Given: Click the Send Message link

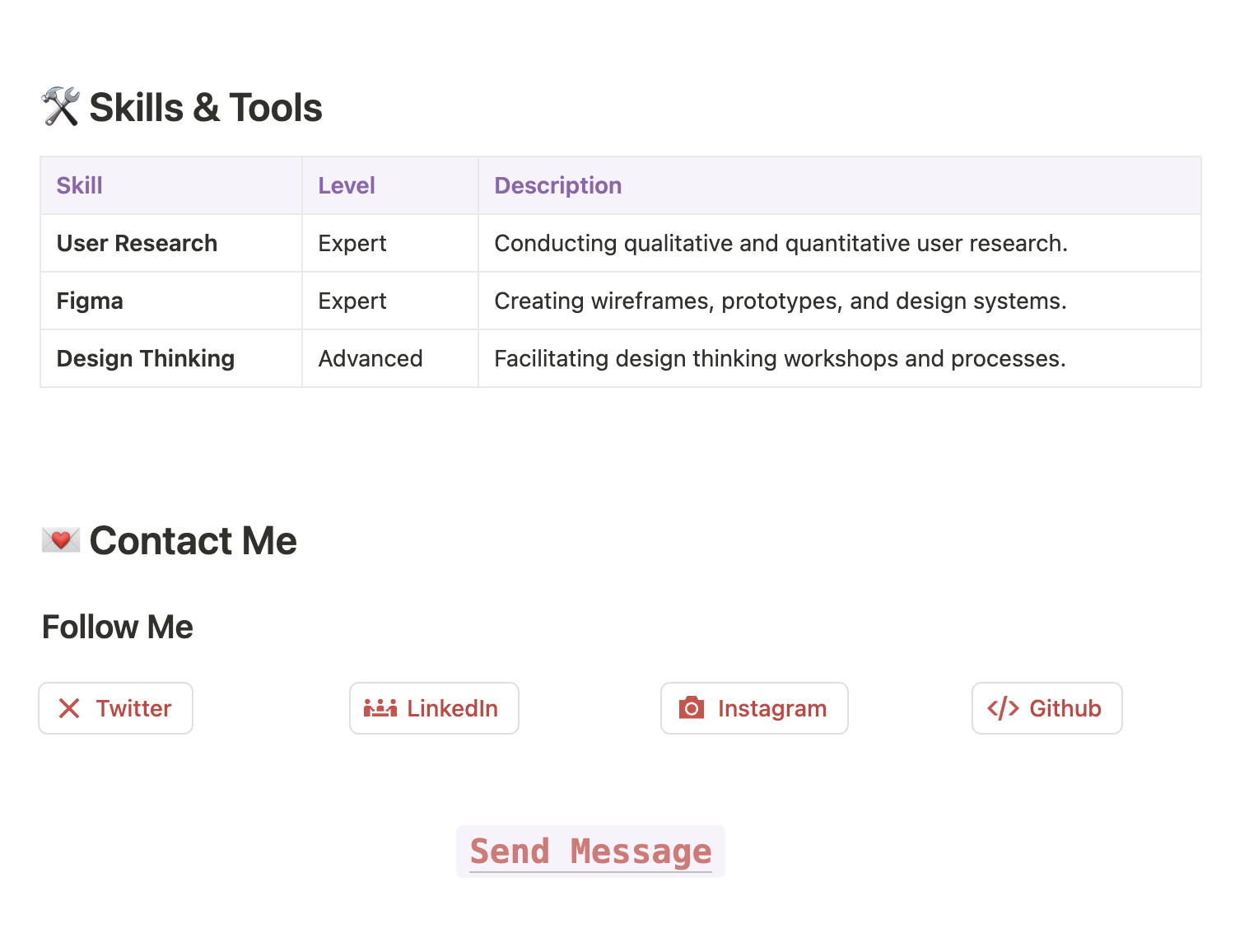Looking at the screenshot, I should [x=590, y=852].
